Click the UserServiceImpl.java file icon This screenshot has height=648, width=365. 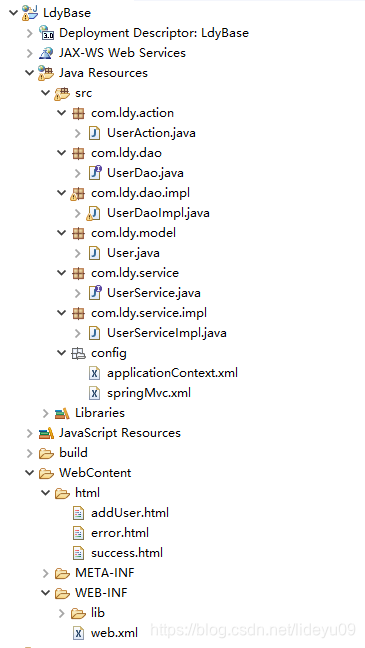(x=95, y=333)
